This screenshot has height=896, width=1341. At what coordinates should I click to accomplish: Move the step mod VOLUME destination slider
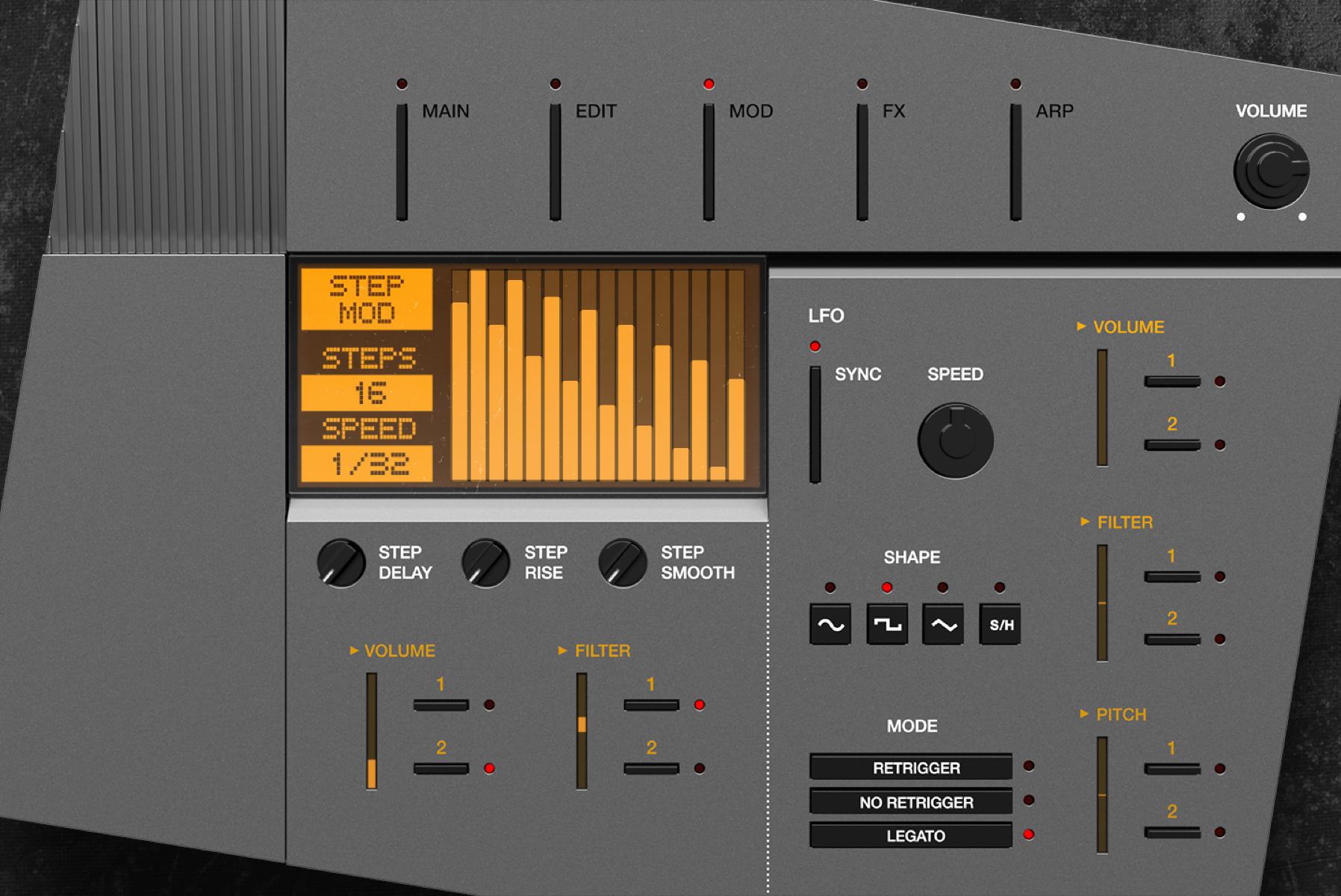pyautogui.click(x=371, y=732)
